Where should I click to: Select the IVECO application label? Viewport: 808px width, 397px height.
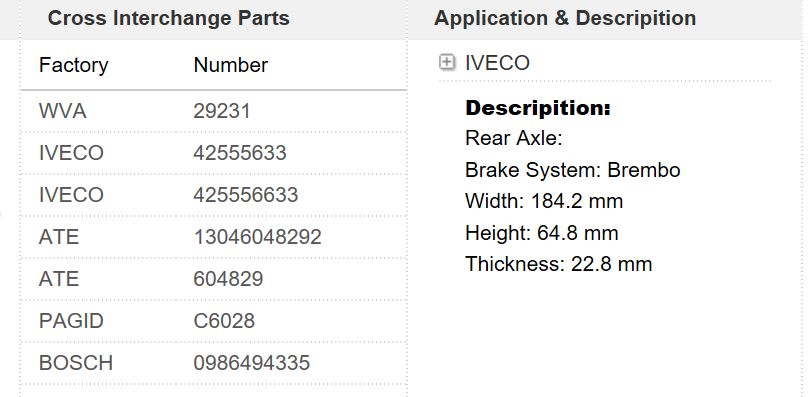click(x=497, y=63)
